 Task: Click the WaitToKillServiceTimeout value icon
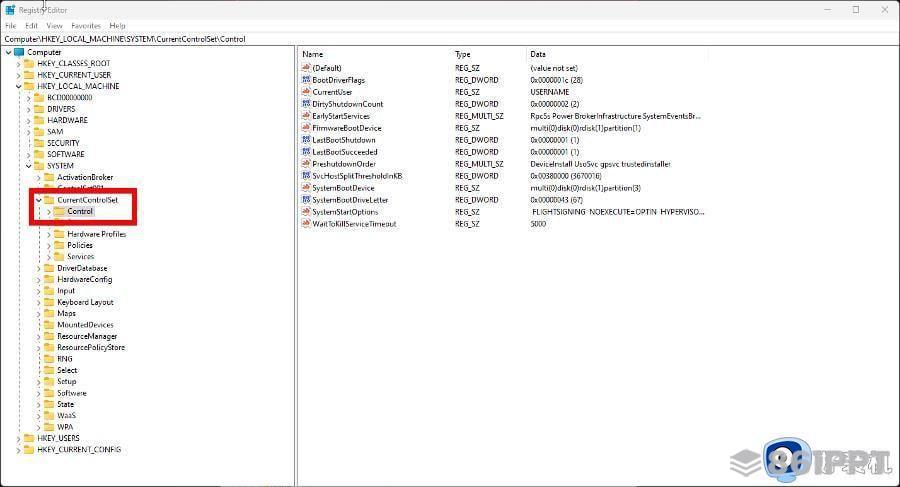(306, 224)
